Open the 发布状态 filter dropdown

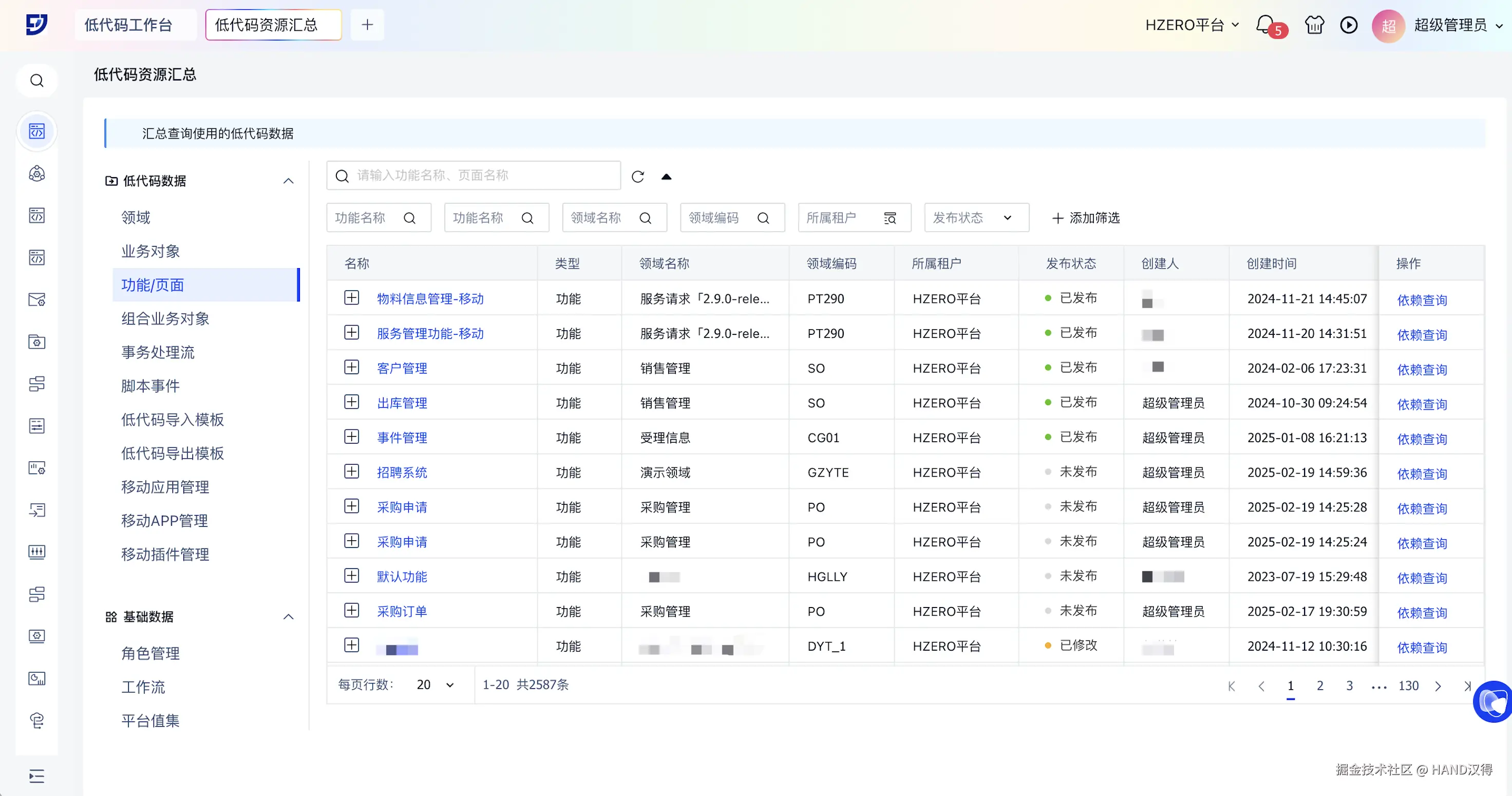pos(976,218)
